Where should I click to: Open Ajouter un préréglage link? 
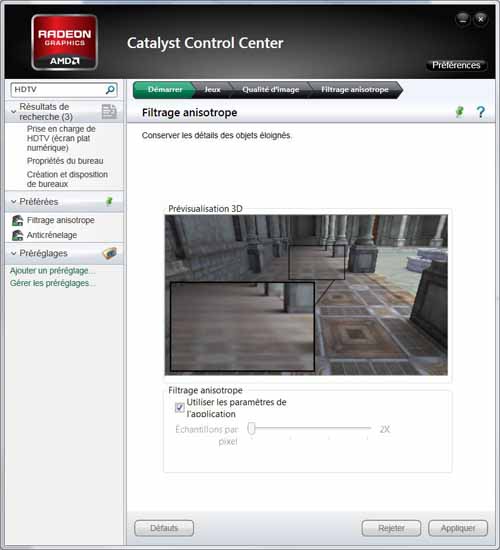(53, 271)
